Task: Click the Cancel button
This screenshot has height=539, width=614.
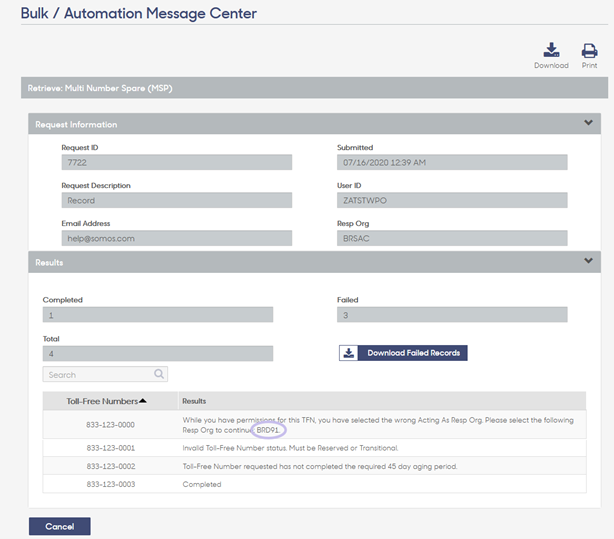Action: 60,526
